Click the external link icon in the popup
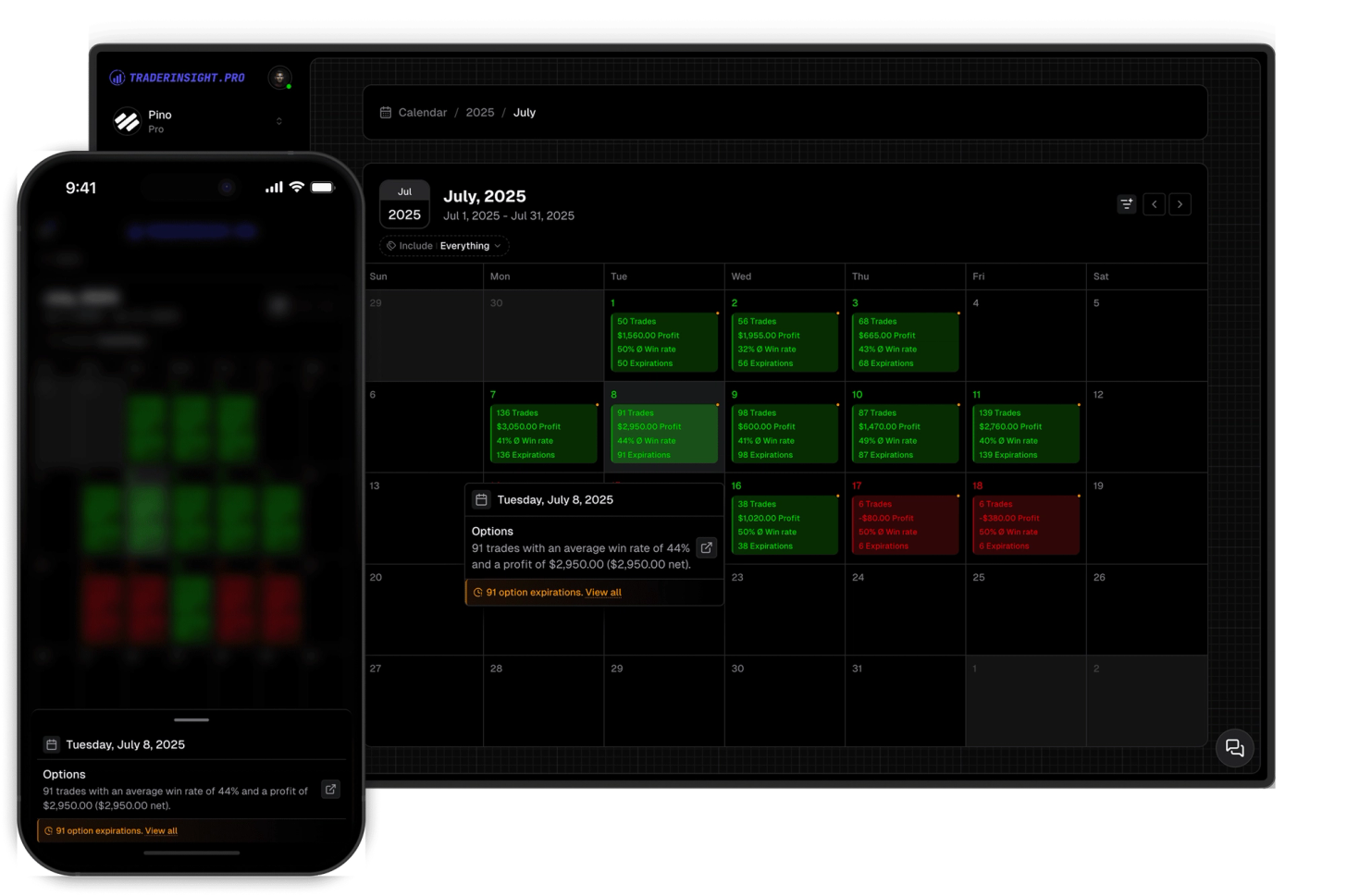This screenshot has width=1347, height=896. [706, 547]
